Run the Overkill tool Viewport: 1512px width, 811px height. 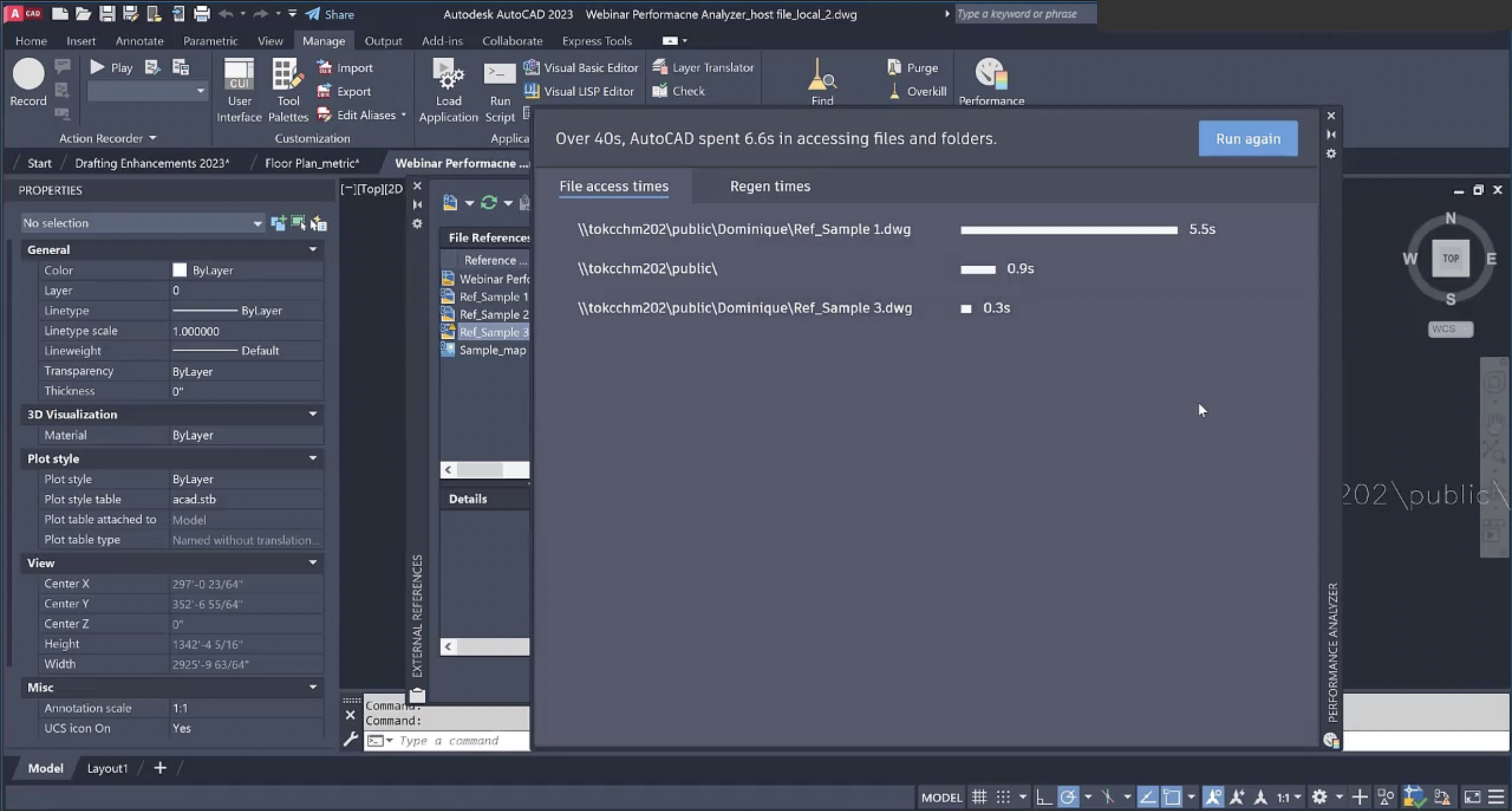click(917, 91)
